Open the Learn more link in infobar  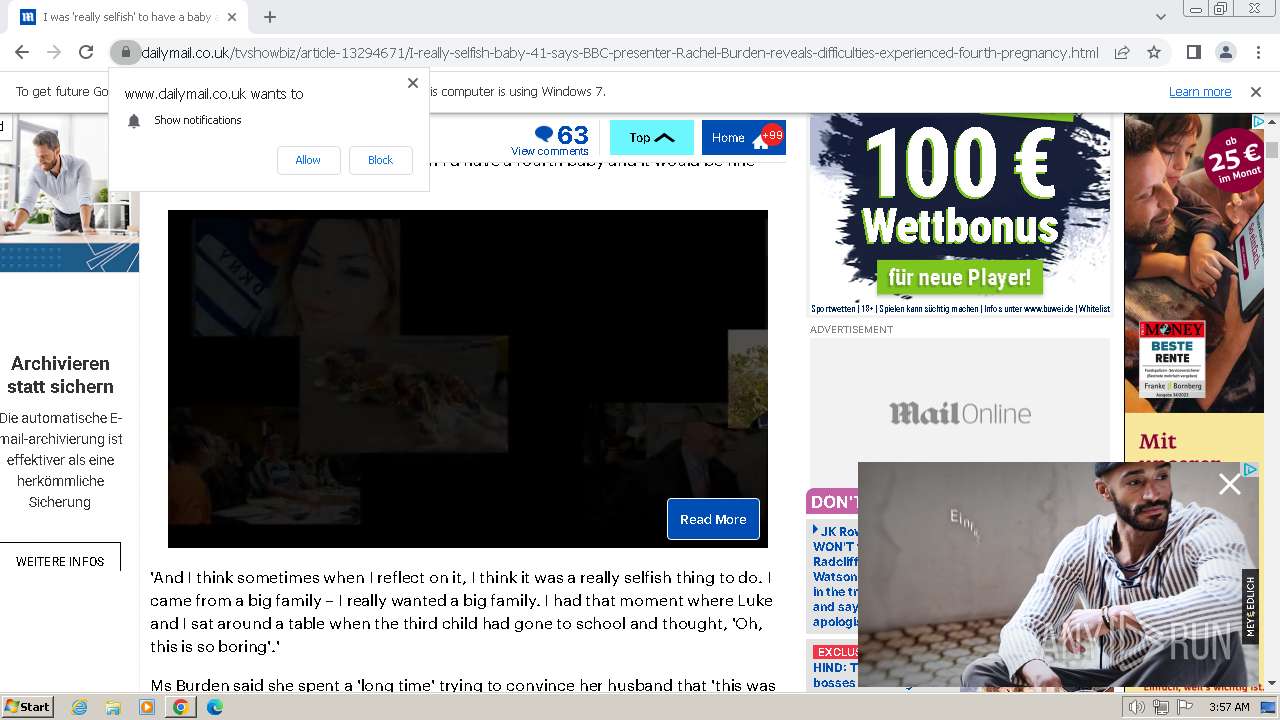tap(1200, 92)
